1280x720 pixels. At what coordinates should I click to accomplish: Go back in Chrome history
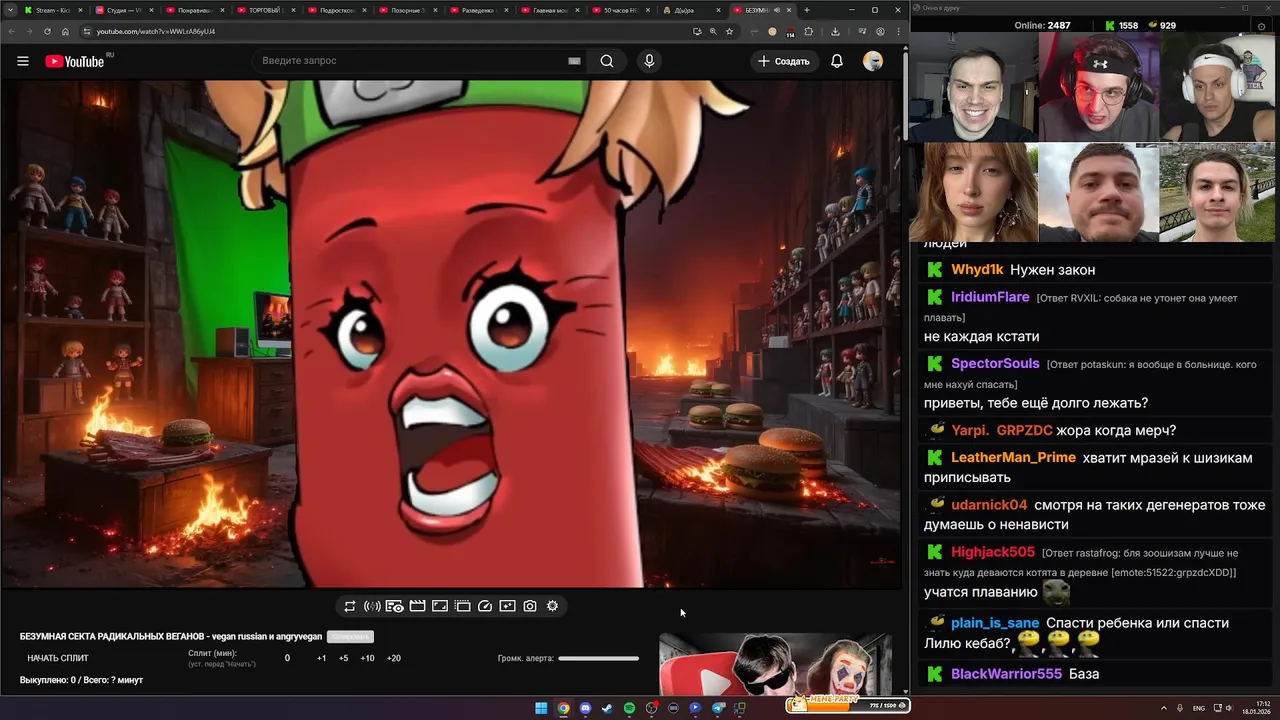(x=11, y=31)
